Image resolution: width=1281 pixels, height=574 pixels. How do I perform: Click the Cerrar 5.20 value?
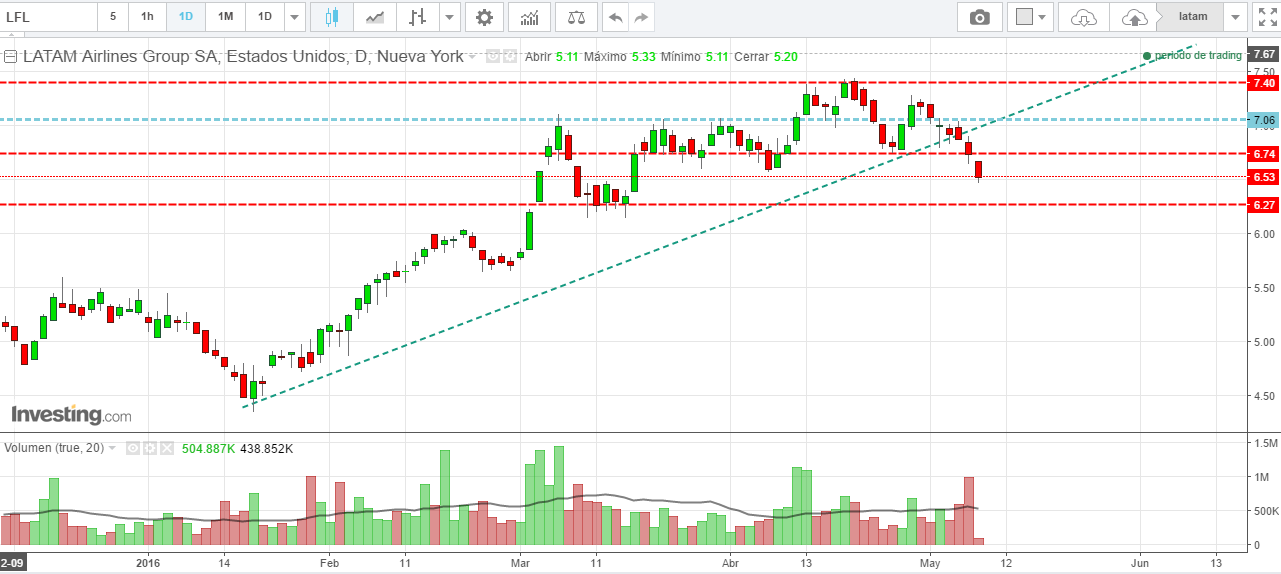tap(785, 57)
